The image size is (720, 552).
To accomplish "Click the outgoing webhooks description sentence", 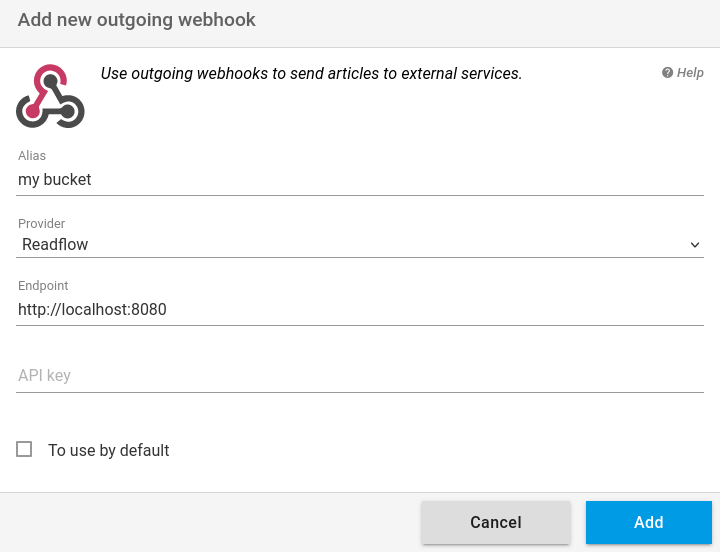I will (311, 73).
